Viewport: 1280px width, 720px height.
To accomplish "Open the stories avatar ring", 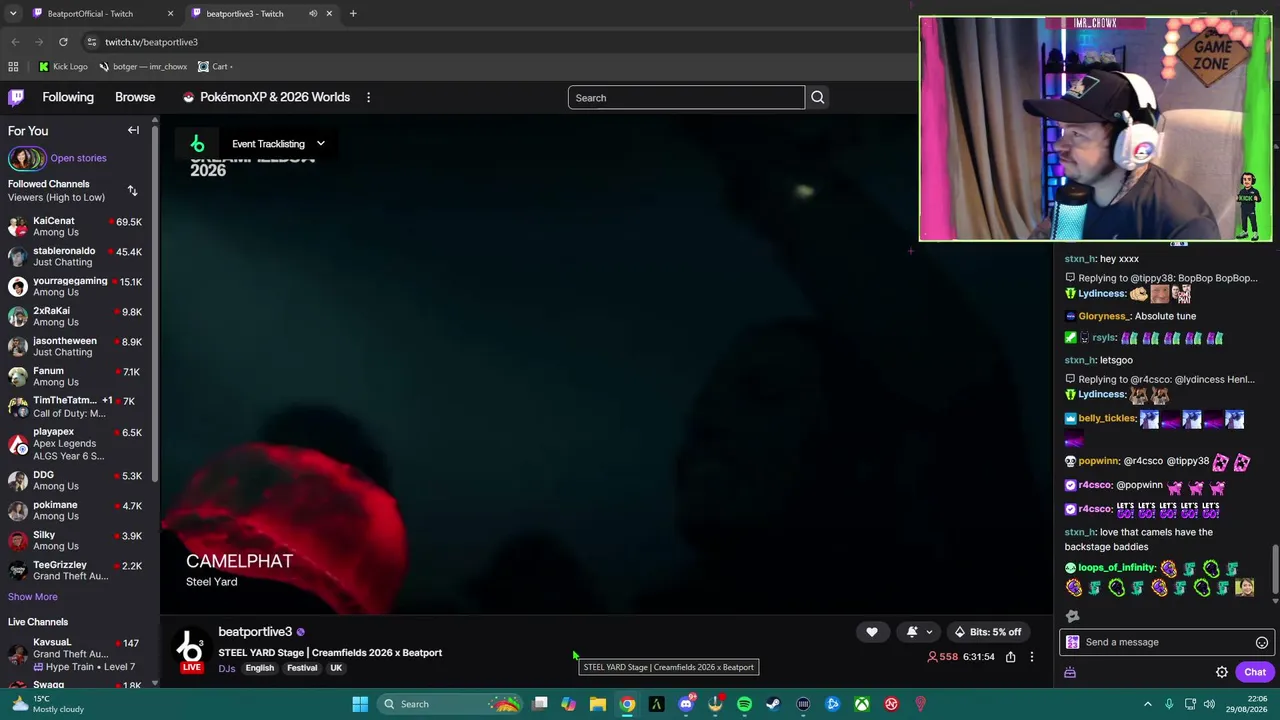I will tap(27, 158).
